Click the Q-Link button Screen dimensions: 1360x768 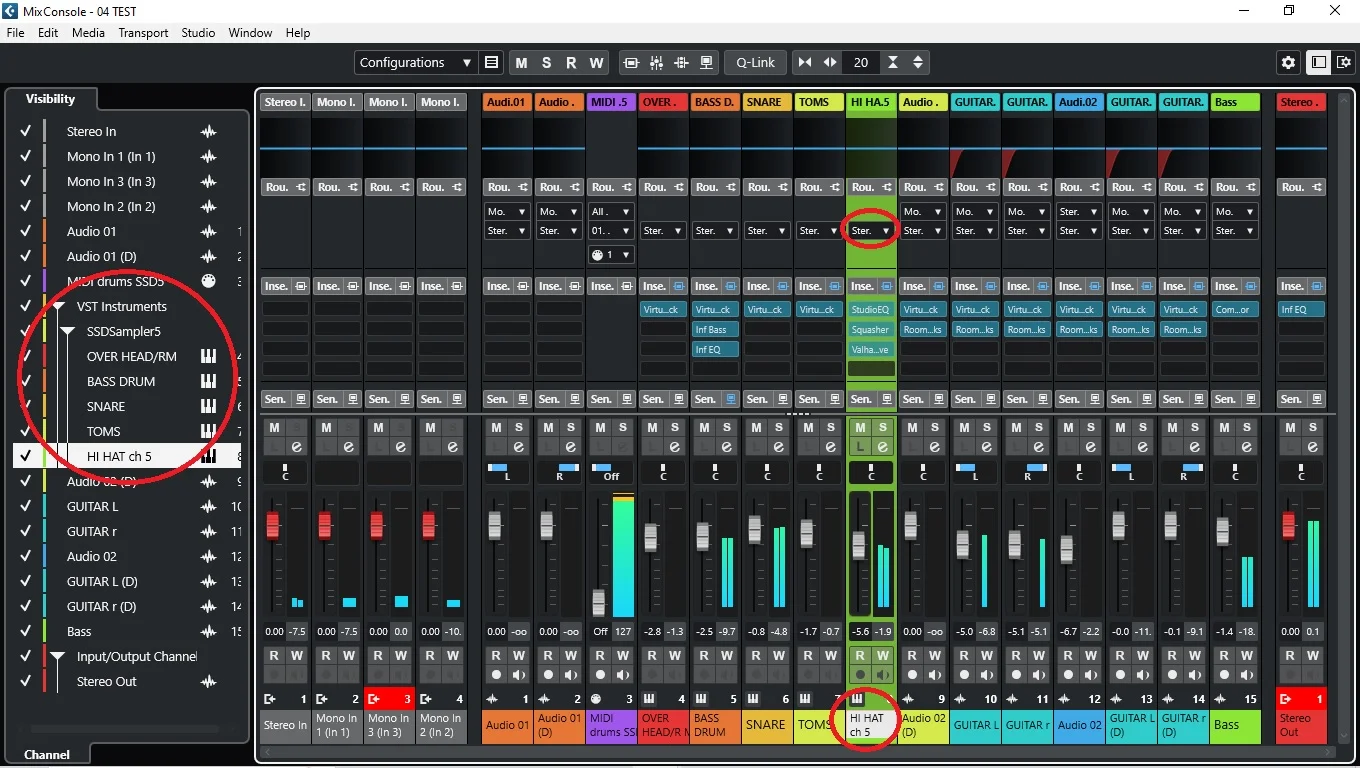755,63
